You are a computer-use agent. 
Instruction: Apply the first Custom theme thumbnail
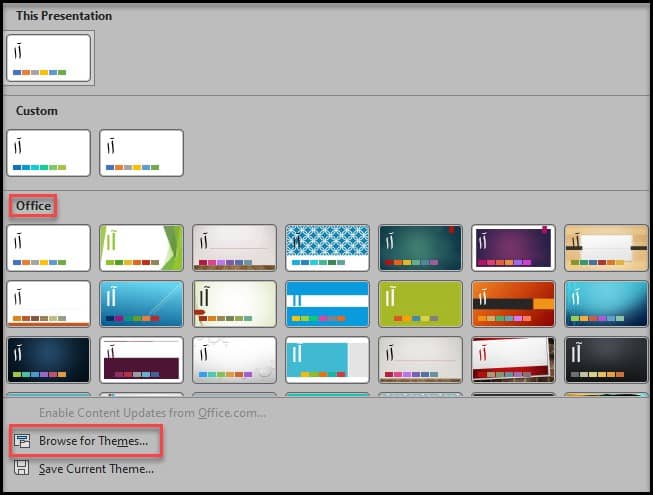tap(48, 153)
